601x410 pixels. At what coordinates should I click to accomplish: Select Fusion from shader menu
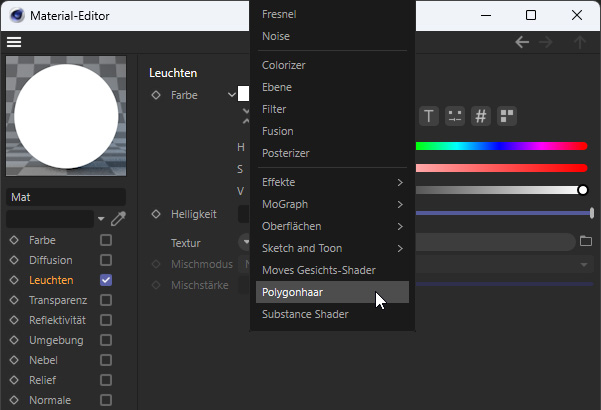pyautogui.click(x=332, y=131)
